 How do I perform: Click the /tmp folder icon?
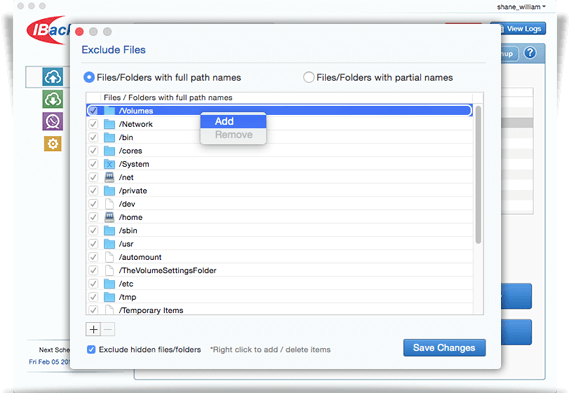[109, 297]
